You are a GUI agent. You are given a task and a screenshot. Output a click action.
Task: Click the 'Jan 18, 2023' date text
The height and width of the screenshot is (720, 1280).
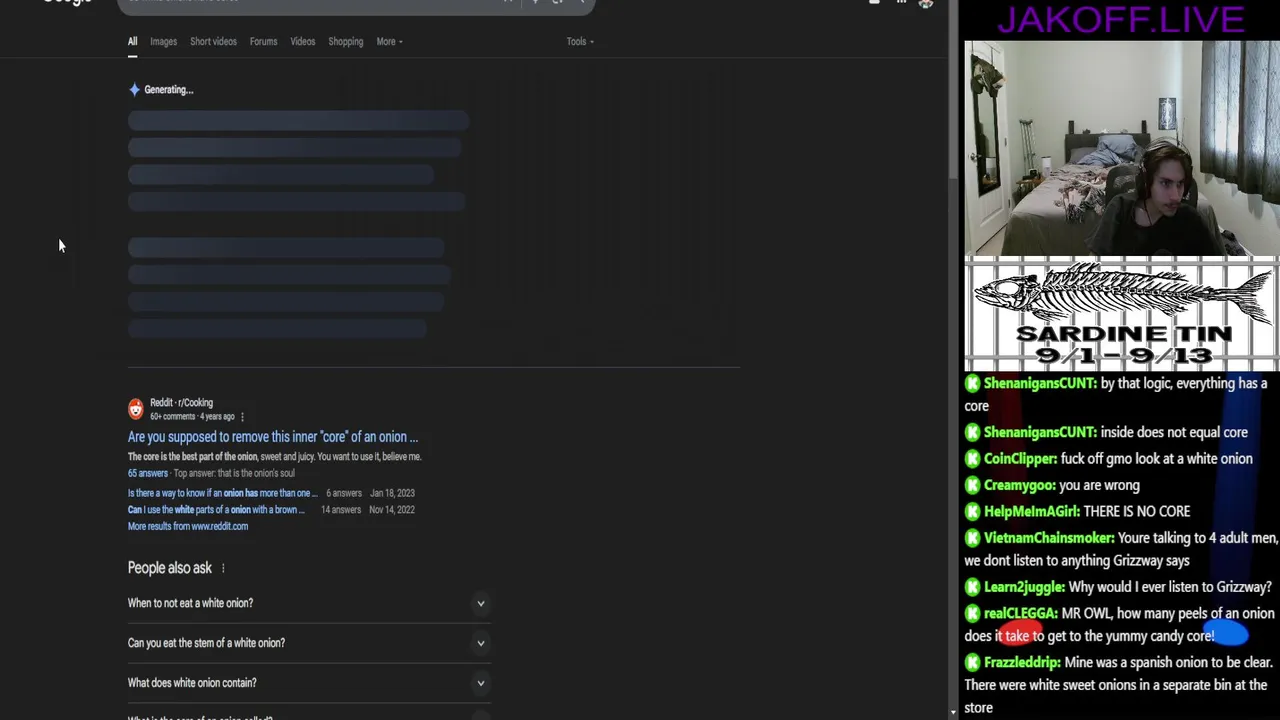pos(392,493)
